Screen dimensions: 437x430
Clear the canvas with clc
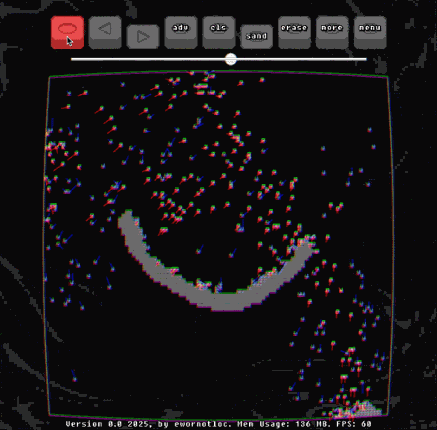tap(219, 32)
